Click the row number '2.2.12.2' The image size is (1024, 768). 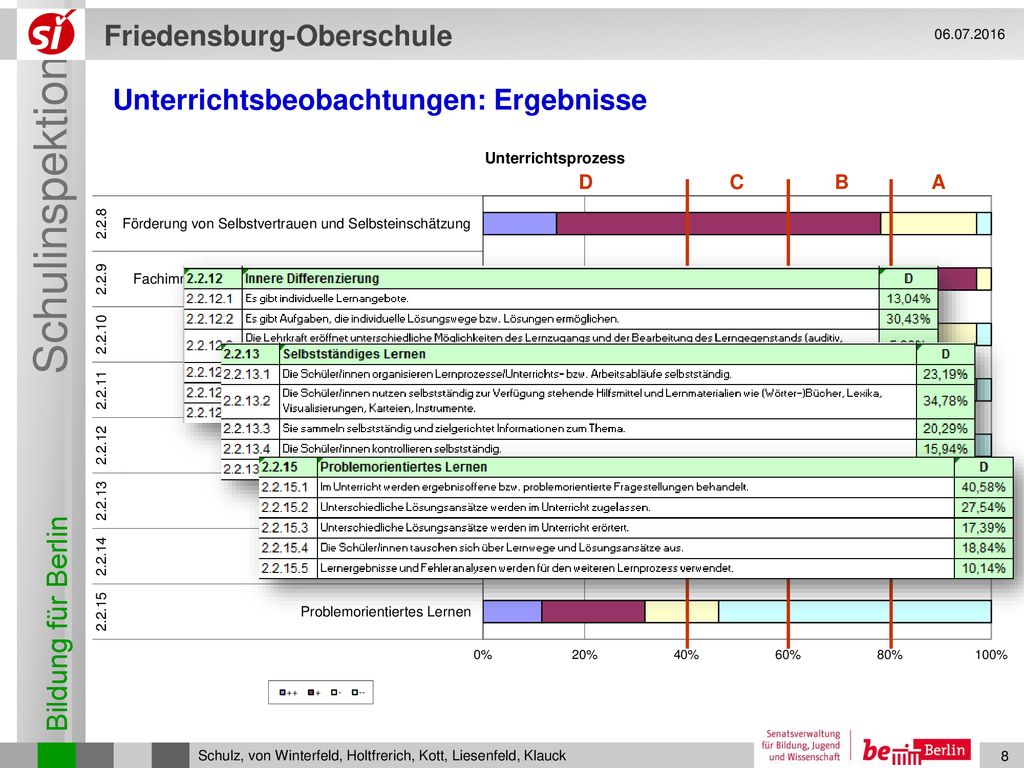coord(210,319)
